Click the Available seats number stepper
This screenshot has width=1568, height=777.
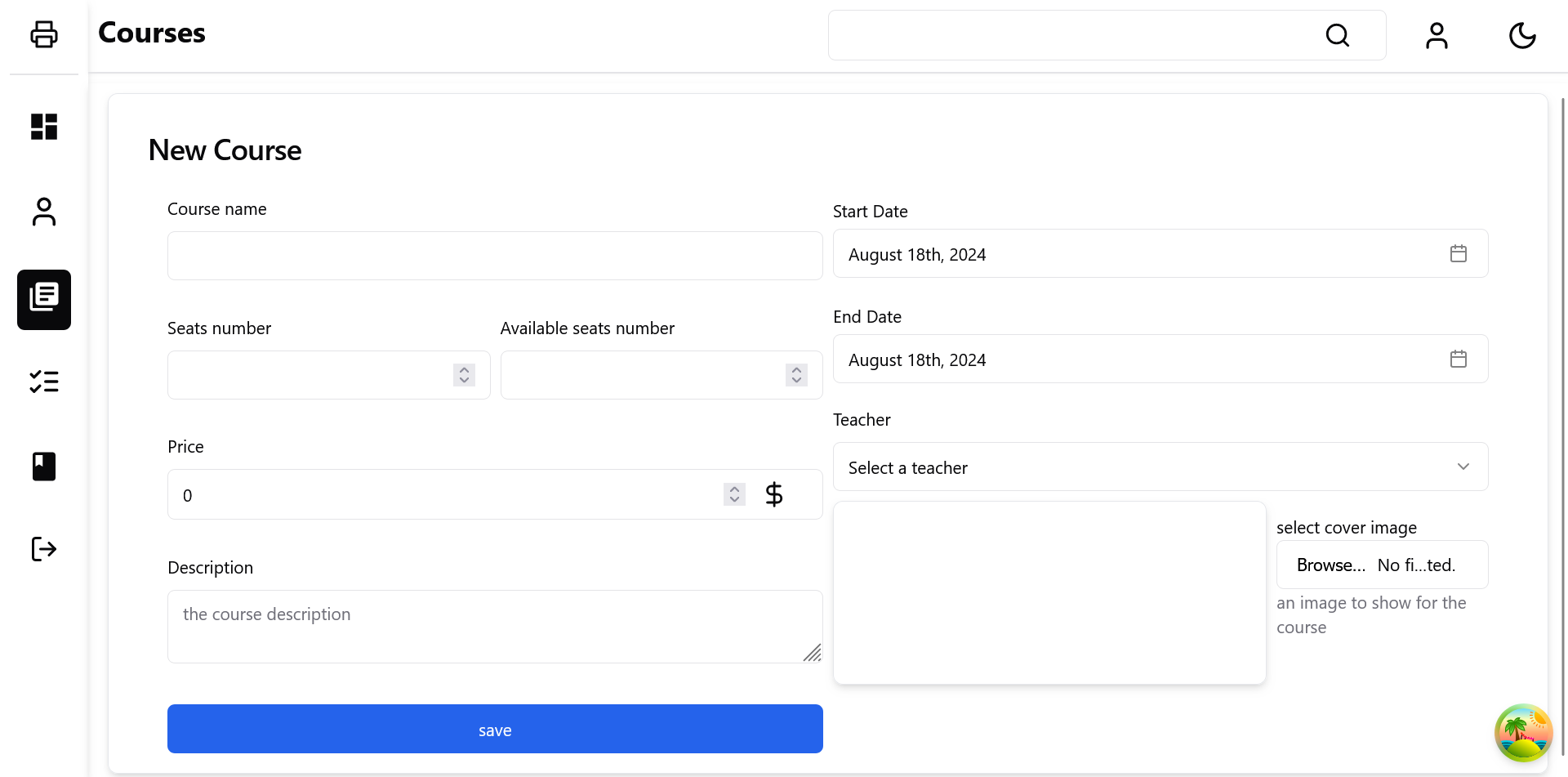(796, 375)
